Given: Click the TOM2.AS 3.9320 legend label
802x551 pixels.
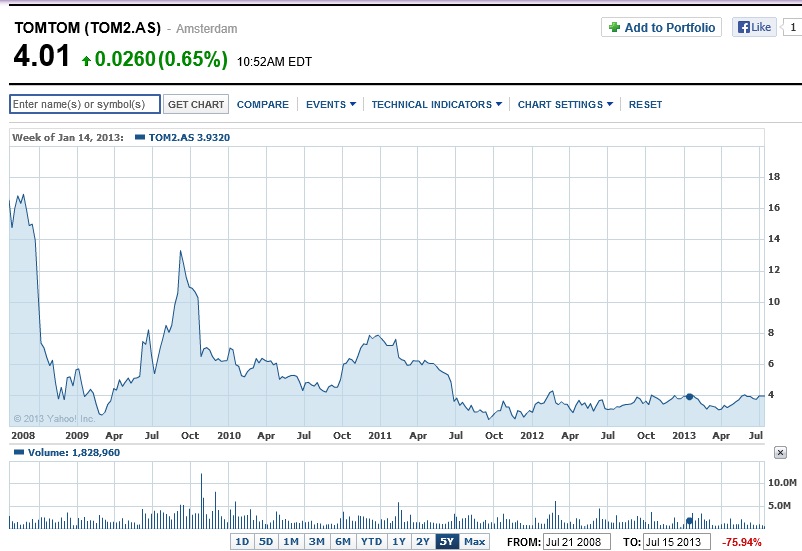Looking at the screenshot, I should (x=189, y=137).
